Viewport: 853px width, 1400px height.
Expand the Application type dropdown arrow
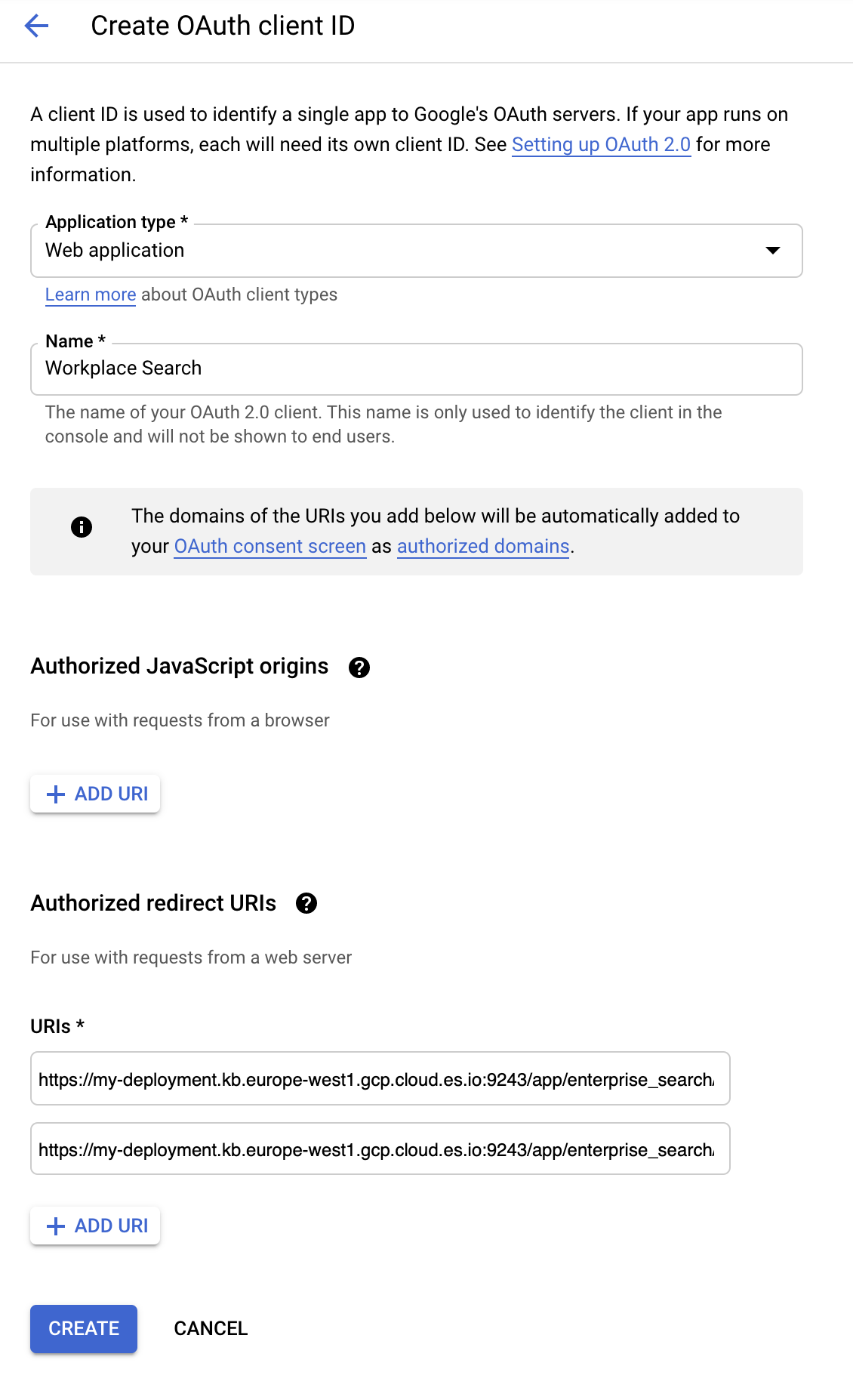(772, 251)
